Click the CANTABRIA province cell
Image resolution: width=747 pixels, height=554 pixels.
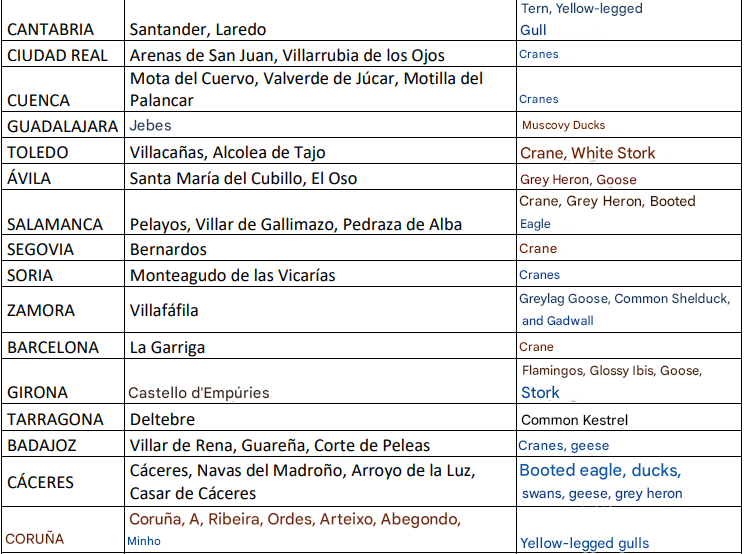(50, 30)
